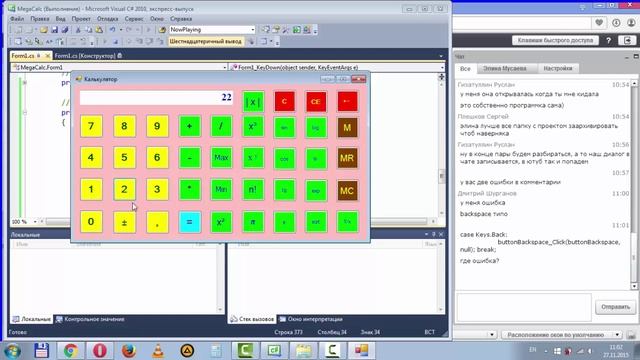
Task: Click the sin function key
Action: tap(284, 127)
